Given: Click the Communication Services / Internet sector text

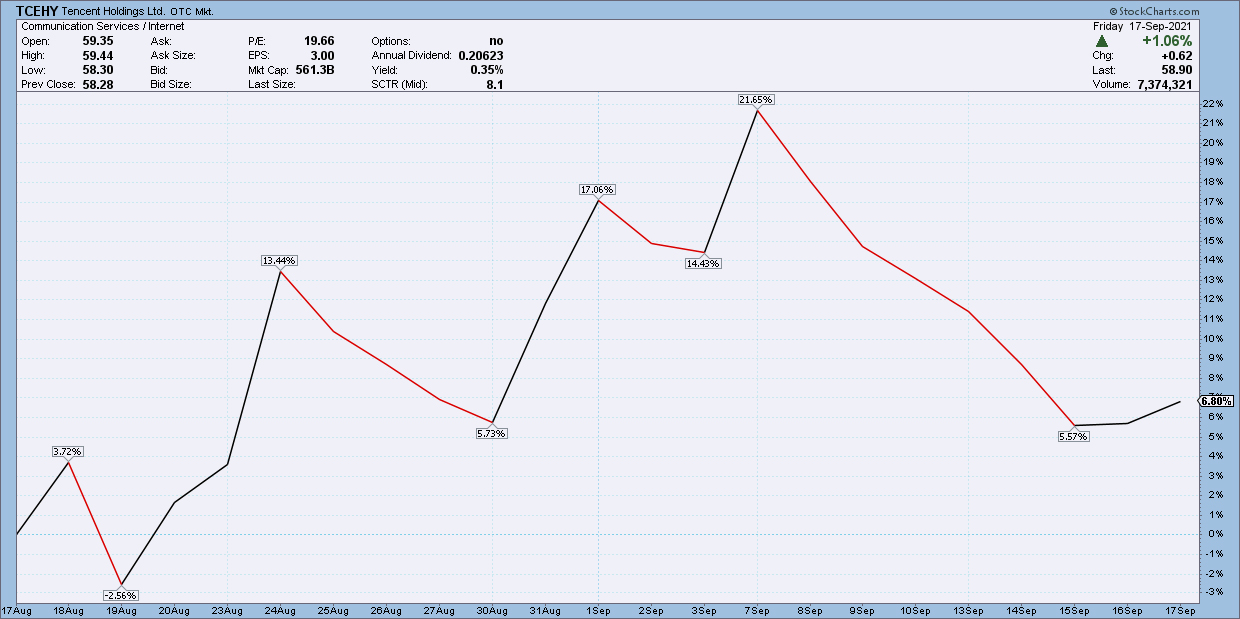Looking at the screenshot, I should point(103,26).
